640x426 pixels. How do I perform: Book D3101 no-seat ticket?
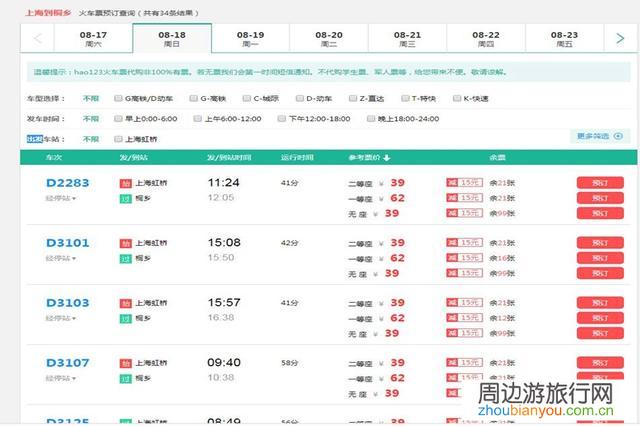click(x=600, y=273)
